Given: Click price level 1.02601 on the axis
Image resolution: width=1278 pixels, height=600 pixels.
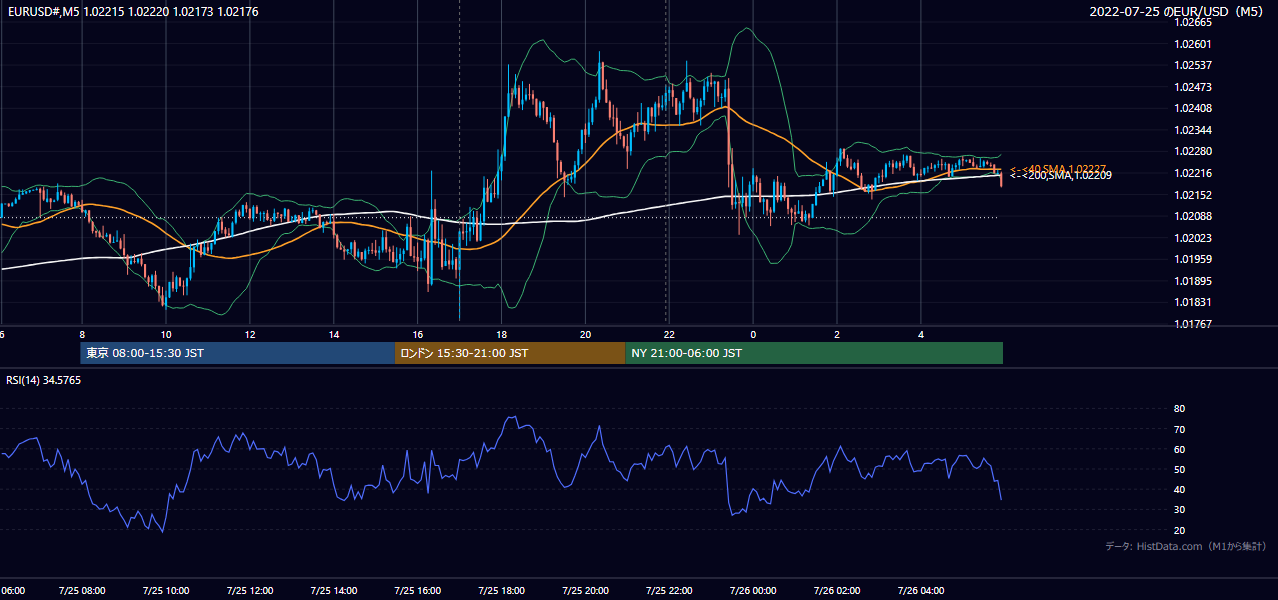Looking at the screenshot, I should pos(1192,44).
